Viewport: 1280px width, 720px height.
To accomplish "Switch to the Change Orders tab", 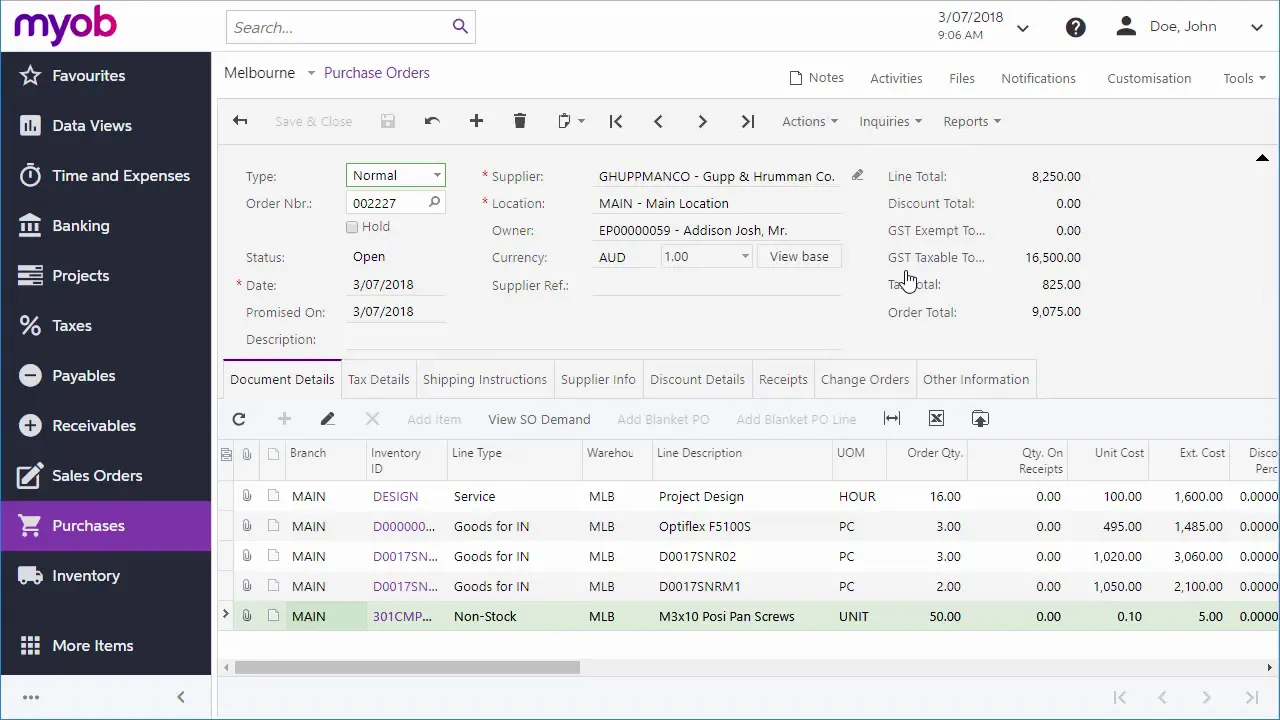I will (865, 379).
